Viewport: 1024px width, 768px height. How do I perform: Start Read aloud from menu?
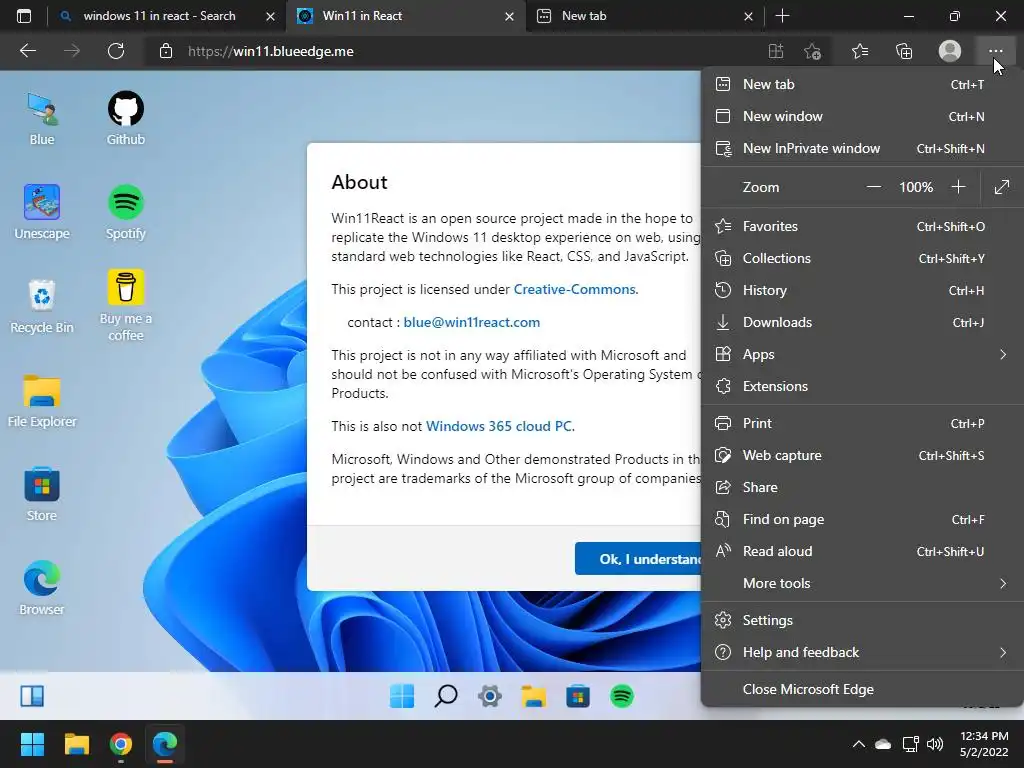[x=862, y=551]
